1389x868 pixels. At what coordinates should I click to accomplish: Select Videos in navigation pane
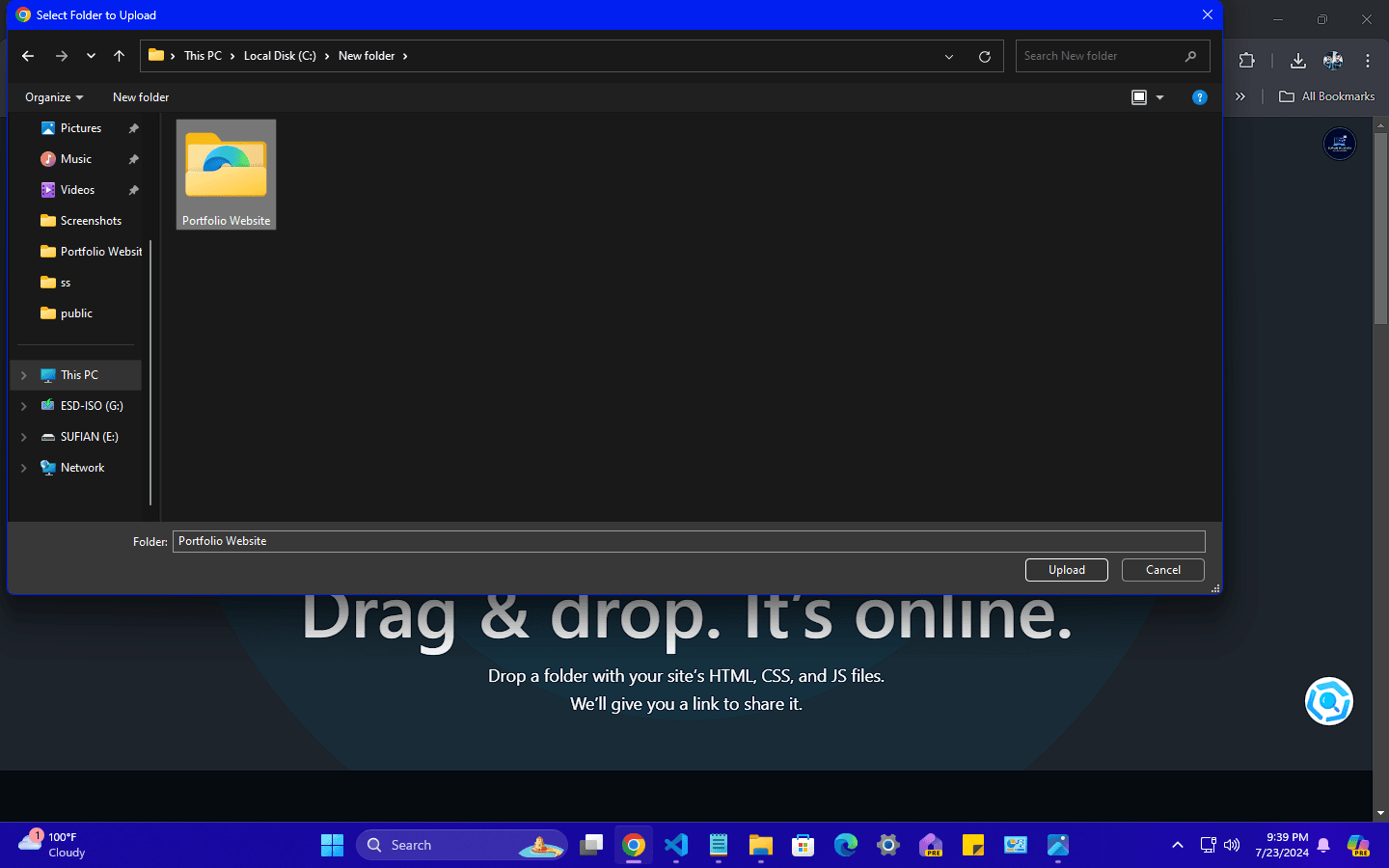point(77,190)
